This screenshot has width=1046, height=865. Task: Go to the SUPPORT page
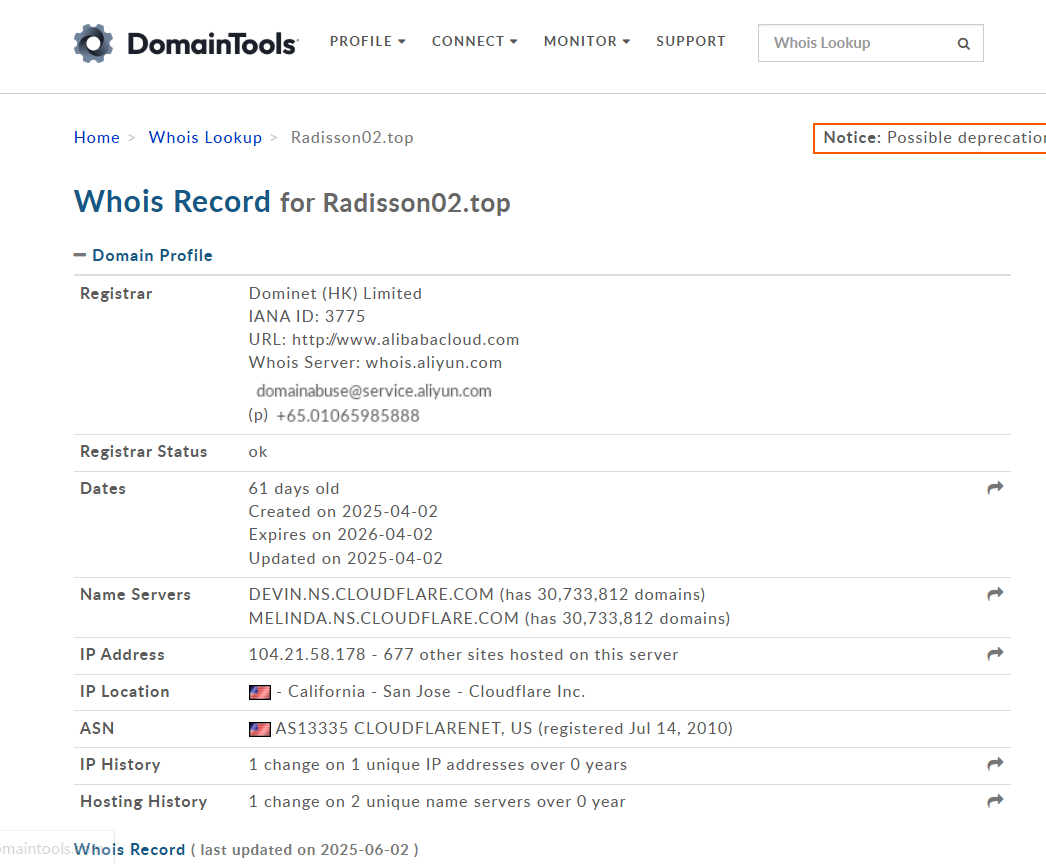(x=690, y=41)
